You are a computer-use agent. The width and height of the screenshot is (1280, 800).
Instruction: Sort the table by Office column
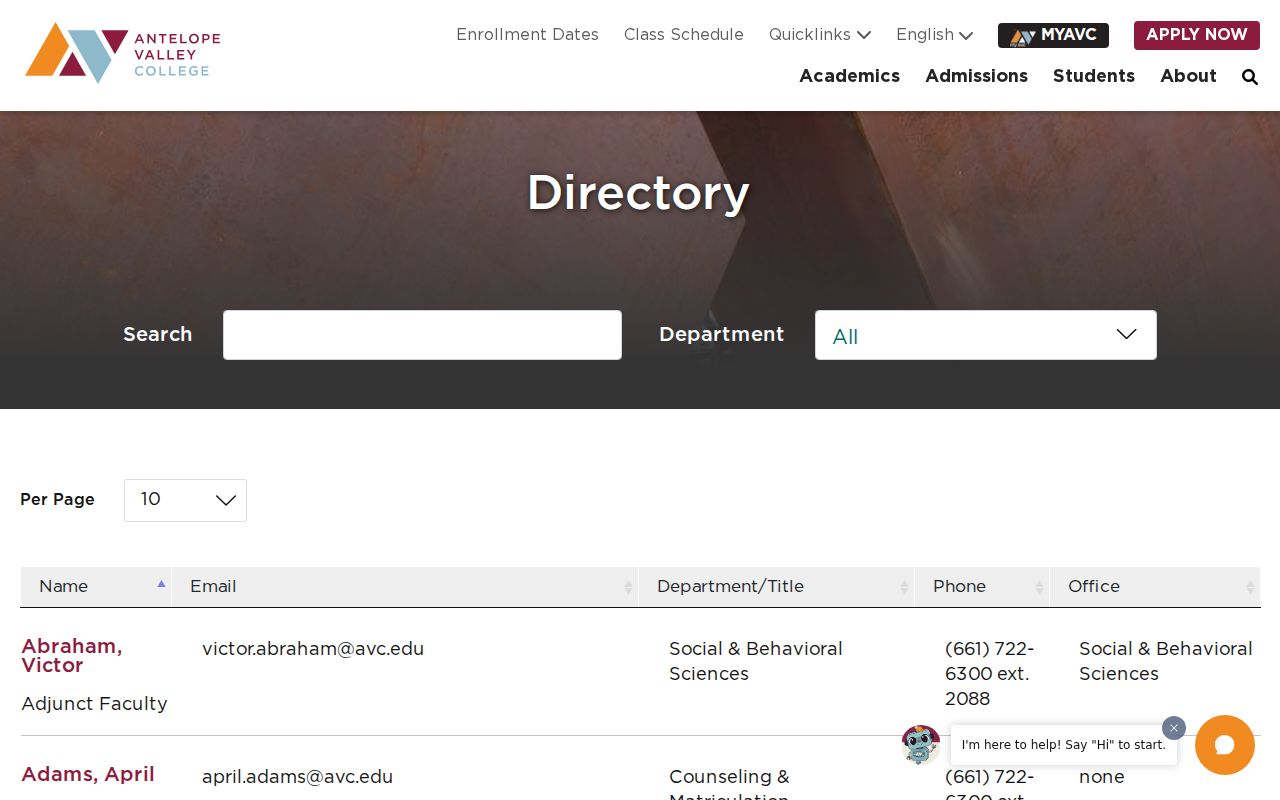1155,587
